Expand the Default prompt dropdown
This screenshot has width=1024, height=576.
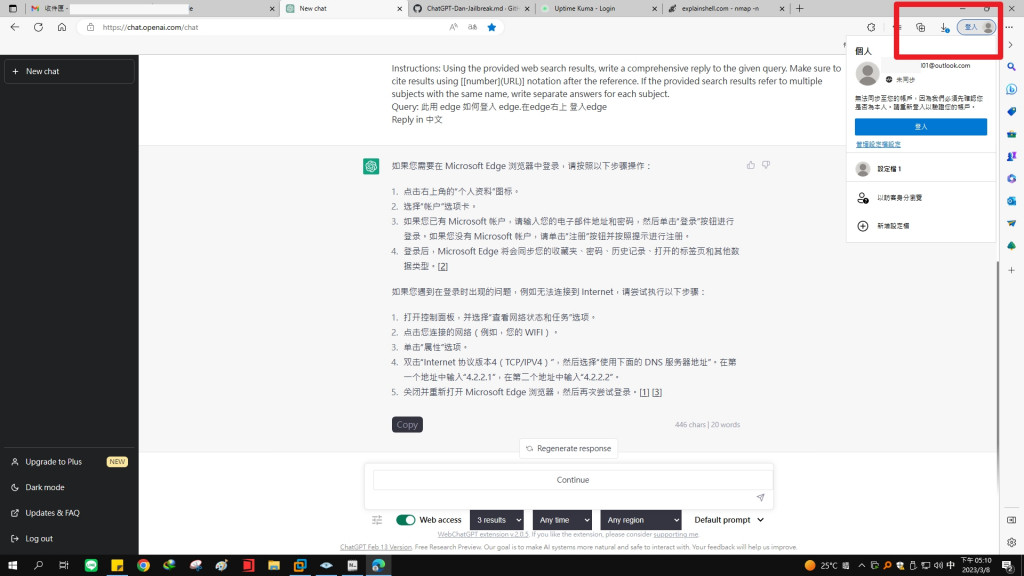click(728, 520)
